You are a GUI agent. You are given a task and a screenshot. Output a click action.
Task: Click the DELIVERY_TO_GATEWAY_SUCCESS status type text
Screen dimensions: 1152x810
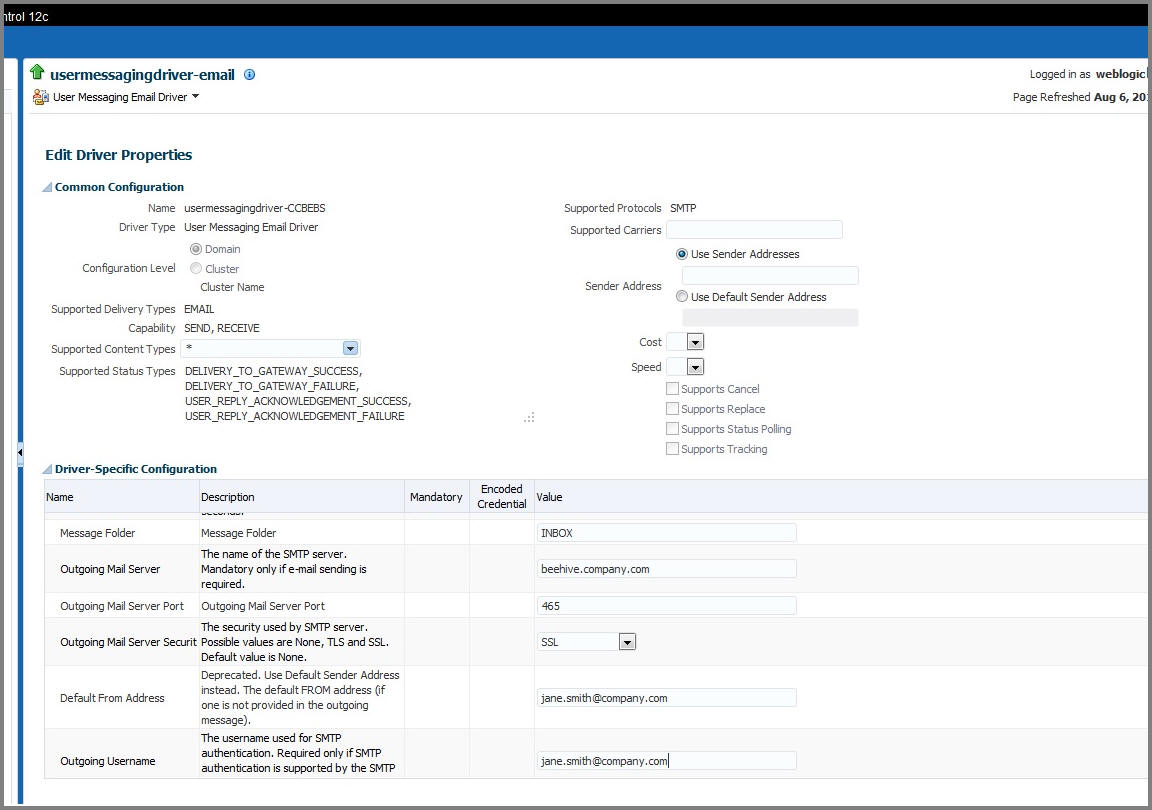(273, 371)
